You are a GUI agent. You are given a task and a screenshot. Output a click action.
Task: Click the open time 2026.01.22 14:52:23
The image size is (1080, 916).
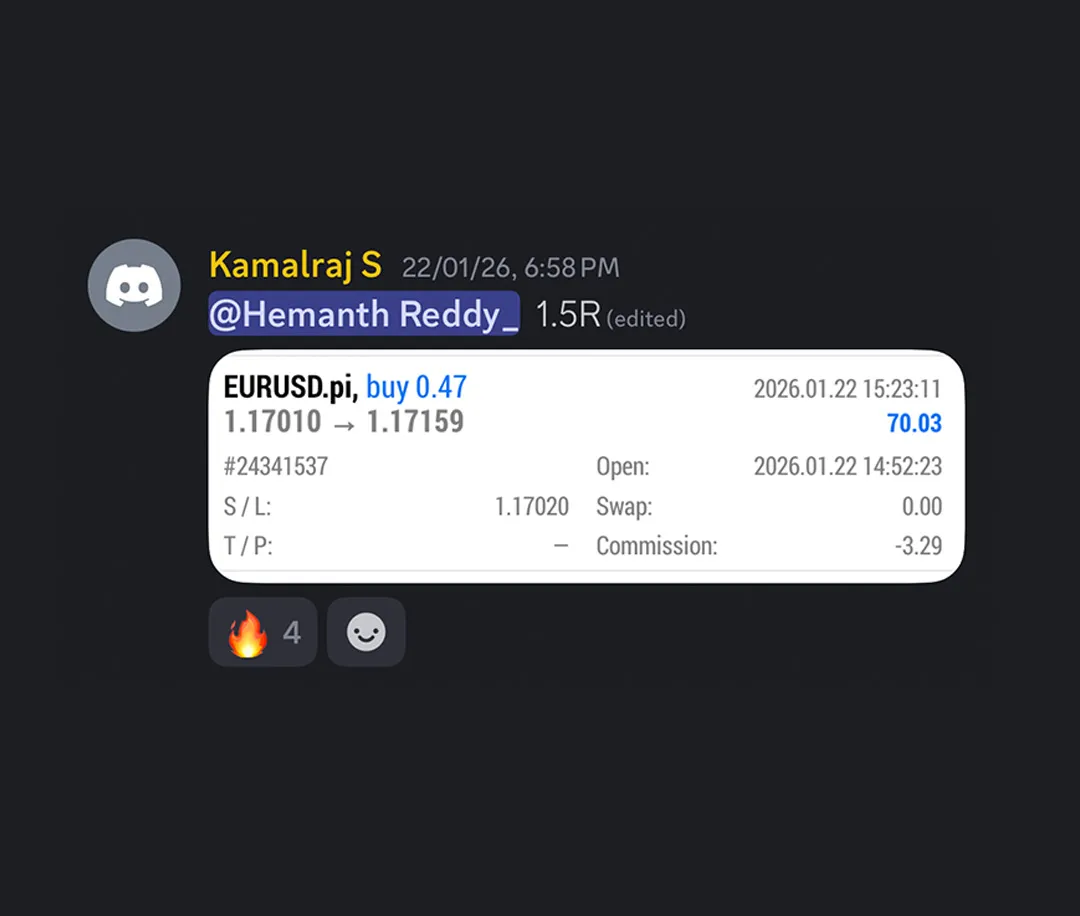[848, 466]
